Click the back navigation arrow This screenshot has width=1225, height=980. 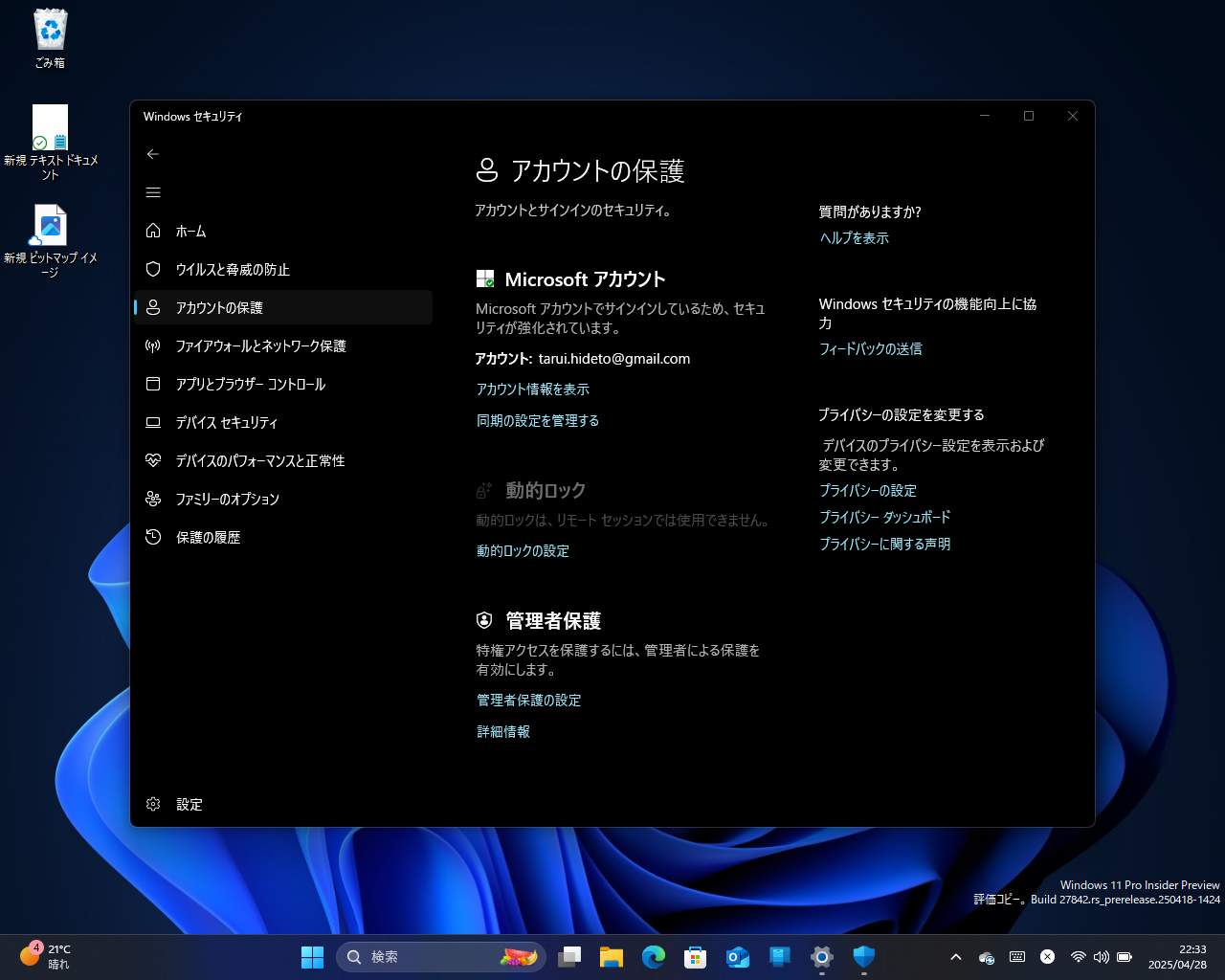(153, 154)
